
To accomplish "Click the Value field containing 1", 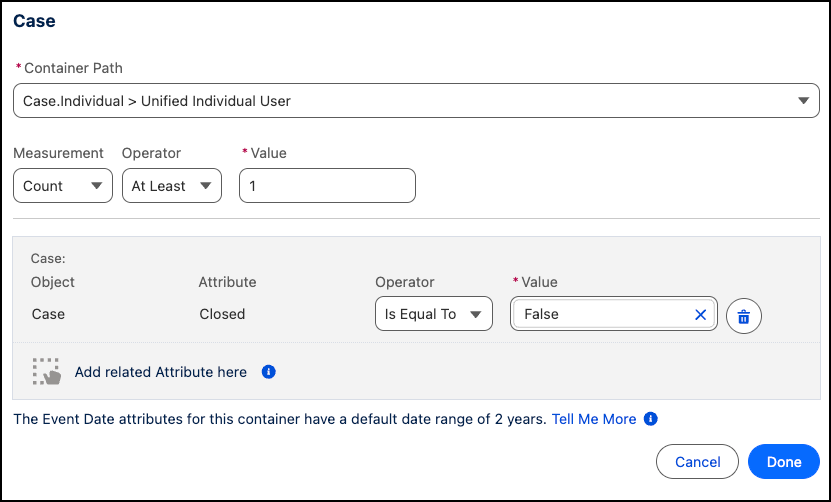I will coord(327,186).
